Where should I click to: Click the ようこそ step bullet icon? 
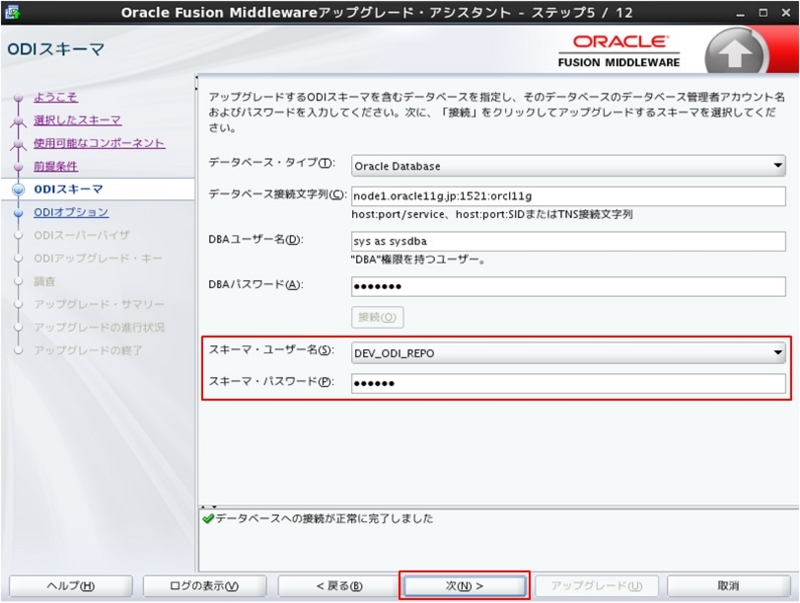coord(19,97)
